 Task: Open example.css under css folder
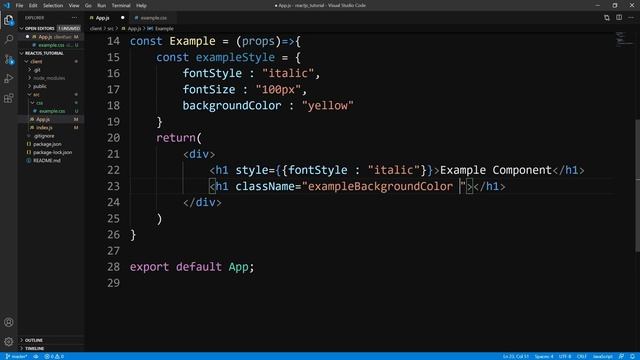click(51, 111)
